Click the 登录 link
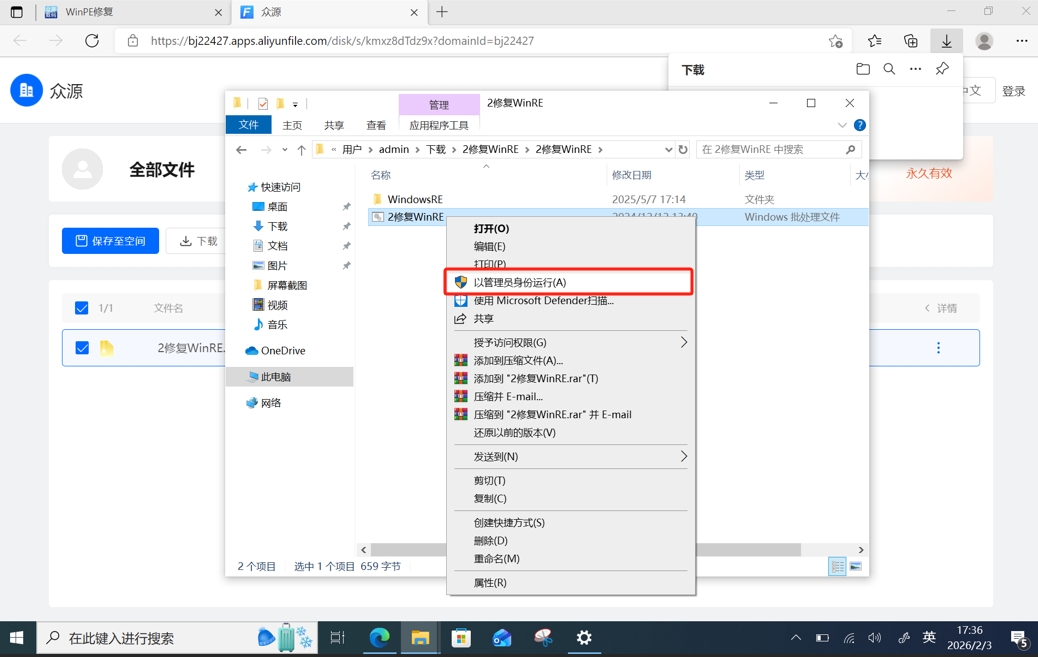The height and width of the screenshot is (657, 1038). coord(1013,91)
